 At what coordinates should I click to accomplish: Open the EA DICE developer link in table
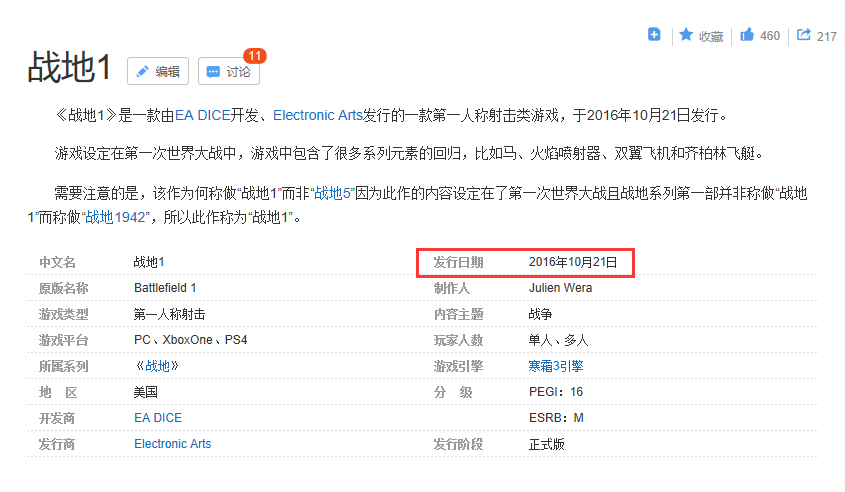tap(158, 418)
